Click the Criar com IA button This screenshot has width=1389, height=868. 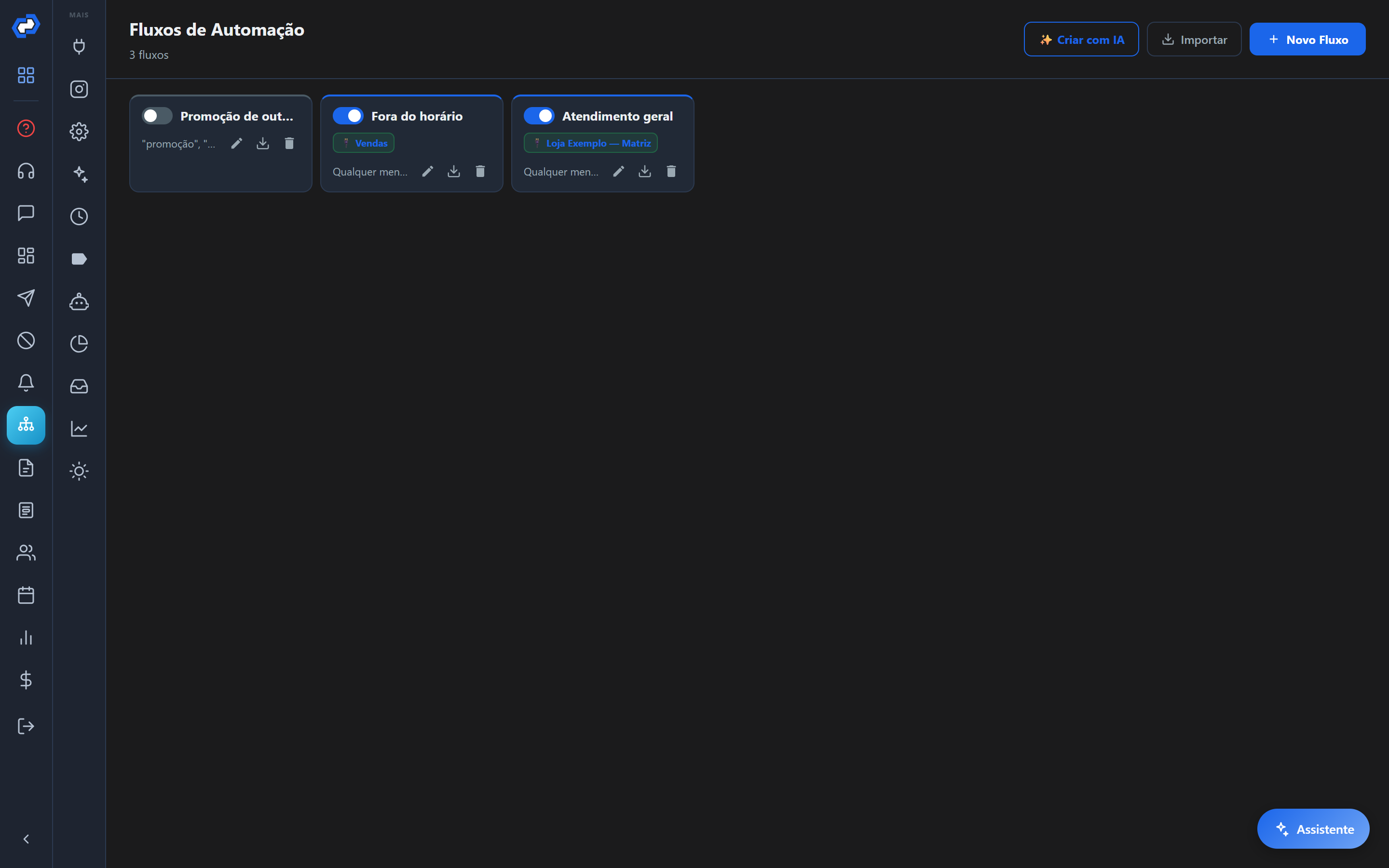pos(1081,40)
